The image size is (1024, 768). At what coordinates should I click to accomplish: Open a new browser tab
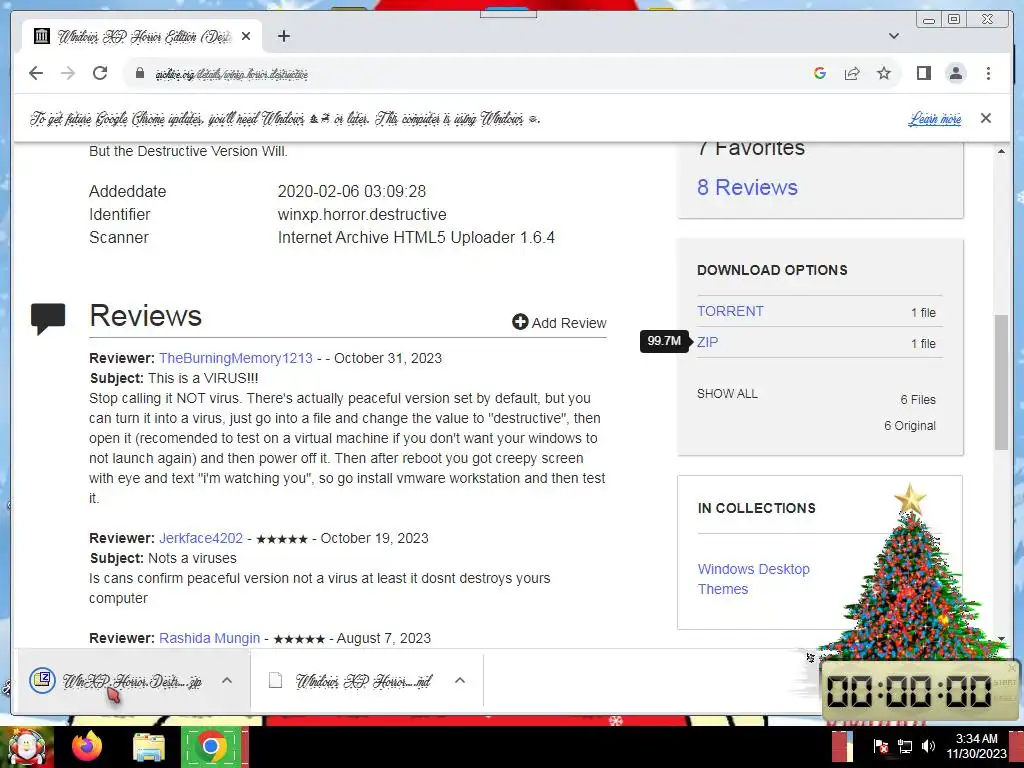[283, 36]
